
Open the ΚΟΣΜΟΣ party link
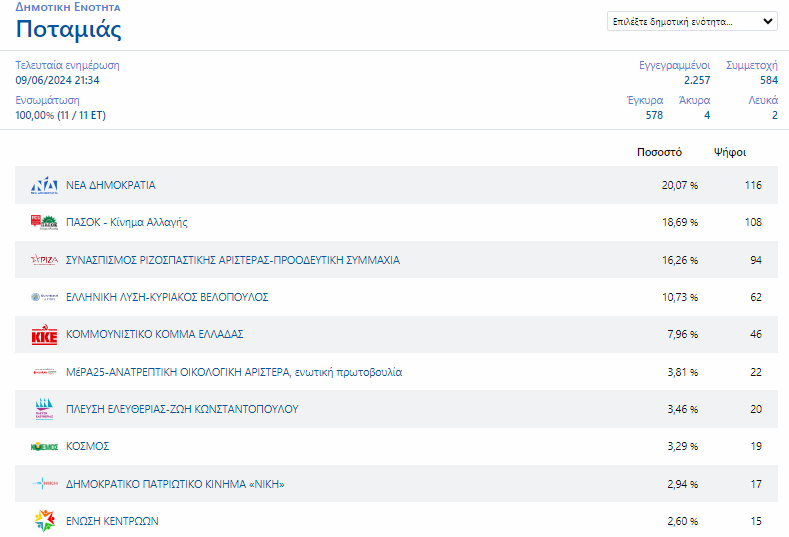[88, 446]
